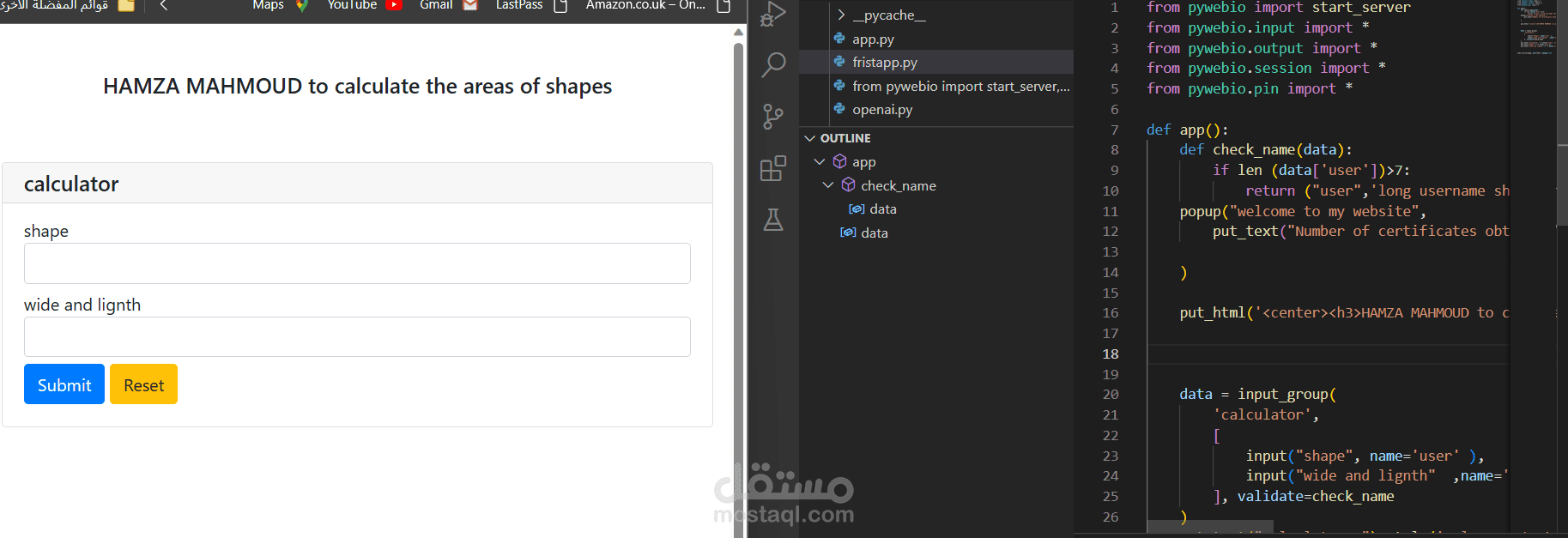Open the 'from pywebio import start_server' file
This screenshot has height=538, width=1568.
tap(961, 86)
